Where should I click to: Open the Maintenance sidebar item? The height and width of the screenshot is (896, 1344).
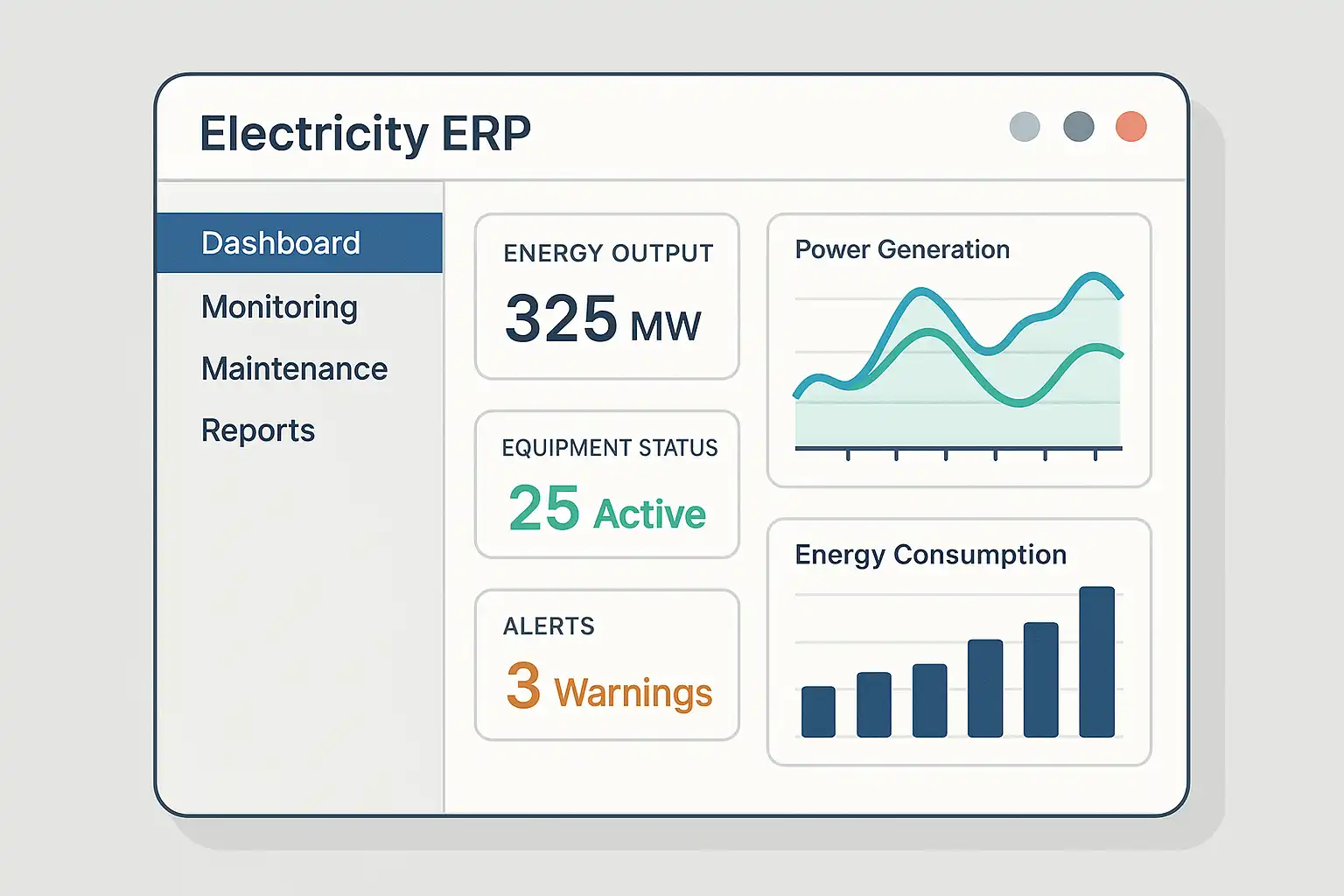[x=294, y=369]
